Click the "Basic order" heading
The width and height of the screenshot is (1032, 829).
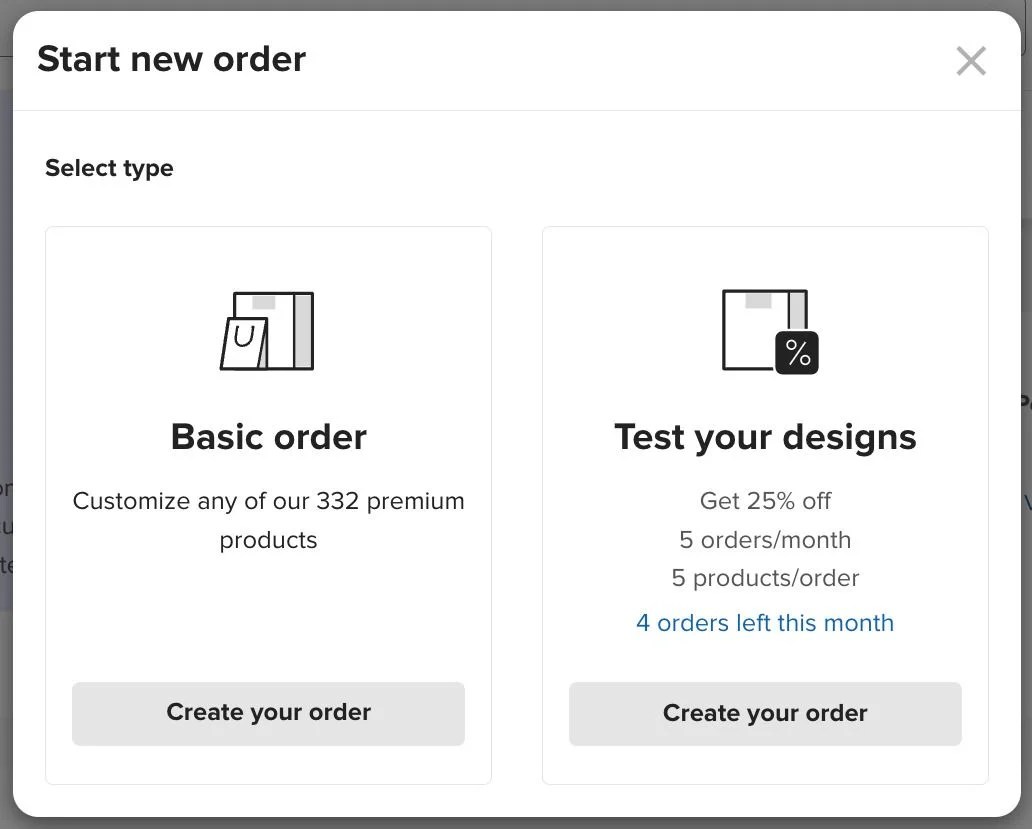[268, 437]
